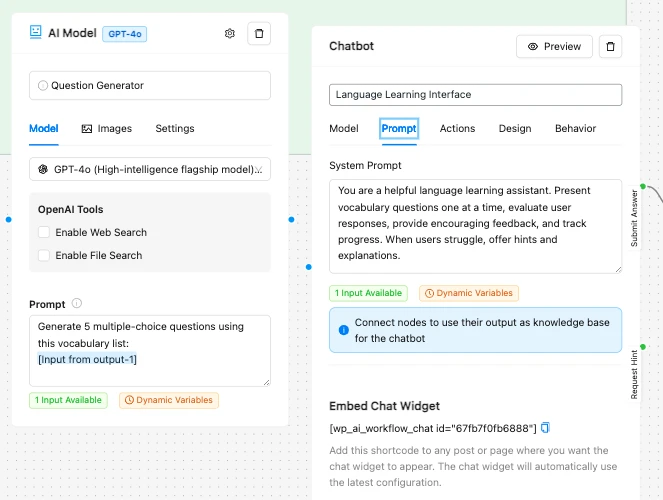Click the knowledge base info icon
Image resolution: width=663 pixels, height=500 pixels.
click(344, 330)
